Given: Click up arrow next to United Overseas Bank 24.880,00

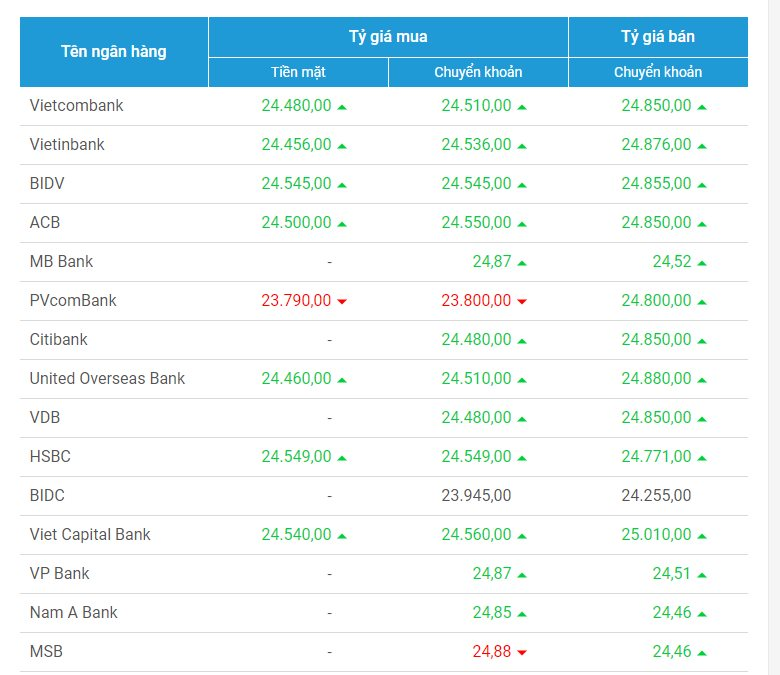Looking at the screenshot, I should pyautogui.click(x=702, y=379).
